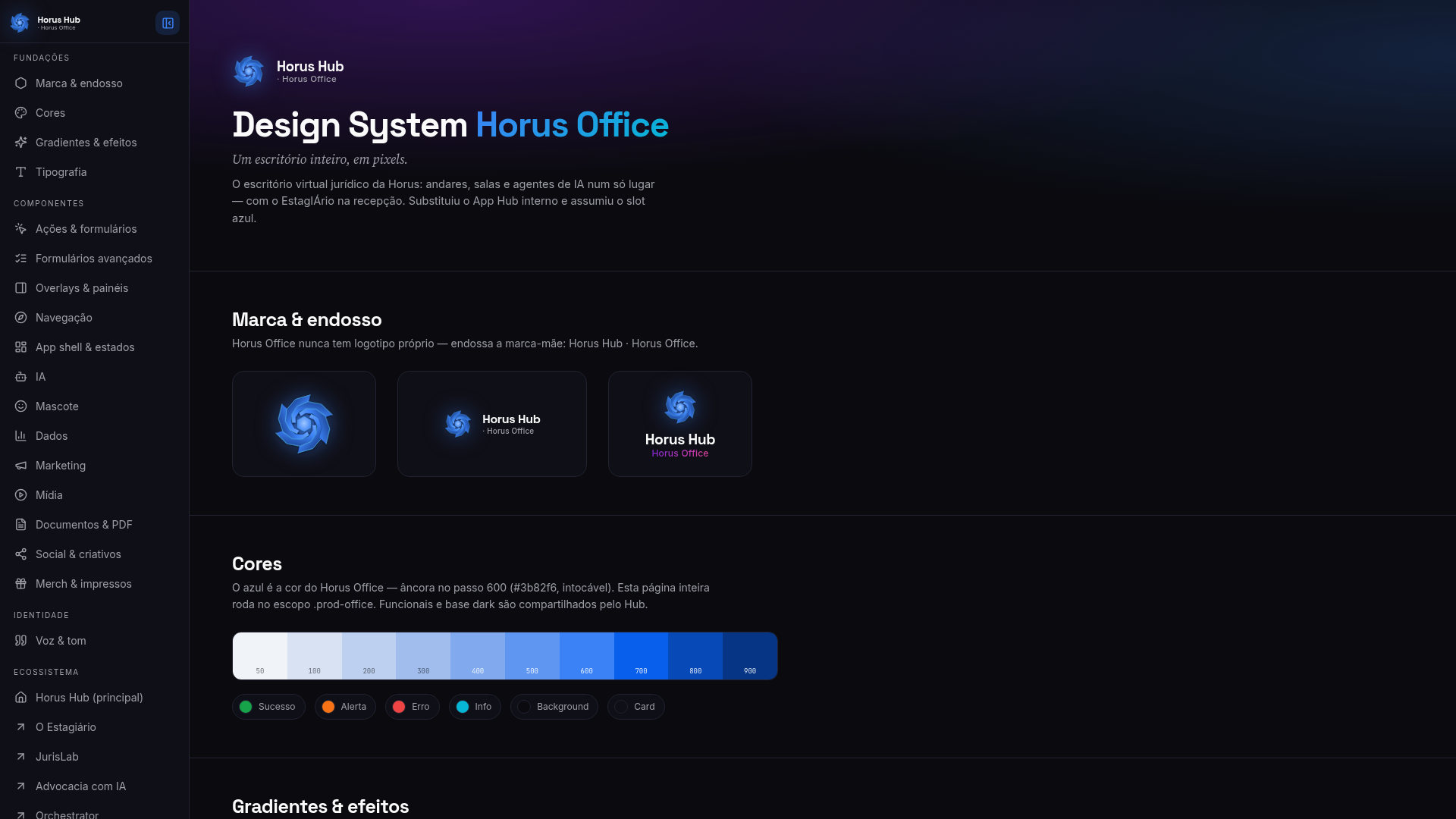Image resolution: width=1456 pixels, height=819 pixels.
Task: Click the Sucesso green color chip
Action: click(268, 707)
